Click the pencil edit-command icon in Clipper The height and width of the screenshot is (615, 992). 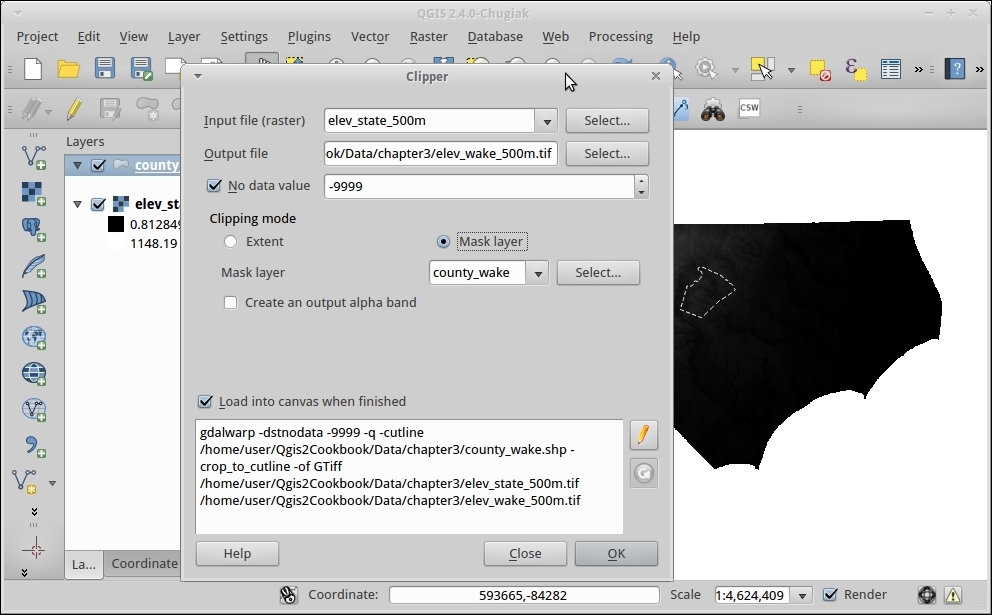tap(643, 435)
